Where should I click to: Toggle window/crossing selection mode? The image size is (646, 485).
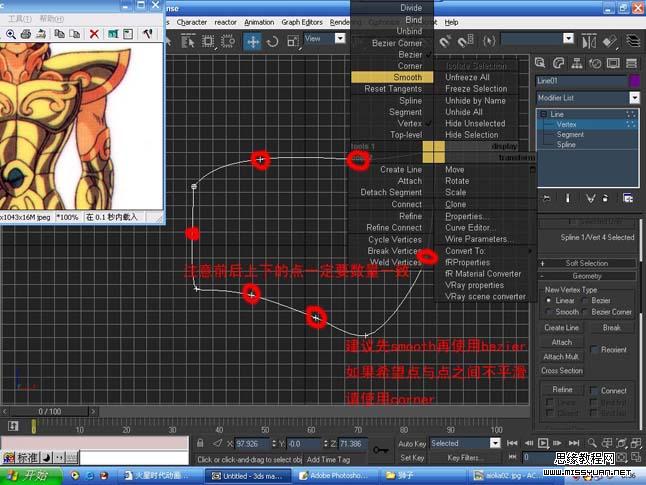point(228,42)
